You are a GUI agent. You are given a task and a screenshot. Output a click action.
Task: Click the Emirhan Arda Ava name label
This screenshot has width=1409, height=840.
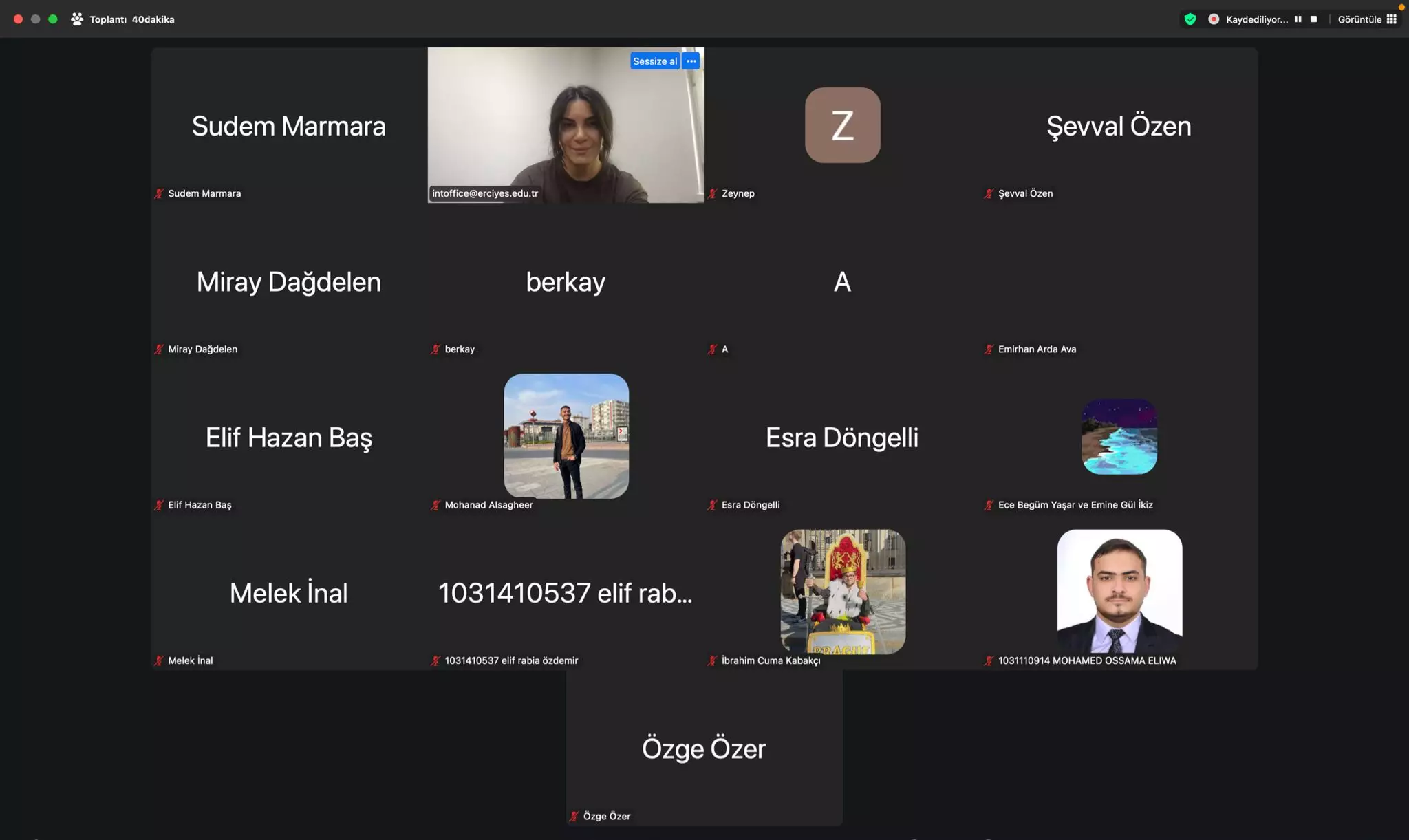pyautogui.click(x=1037, y=349)
